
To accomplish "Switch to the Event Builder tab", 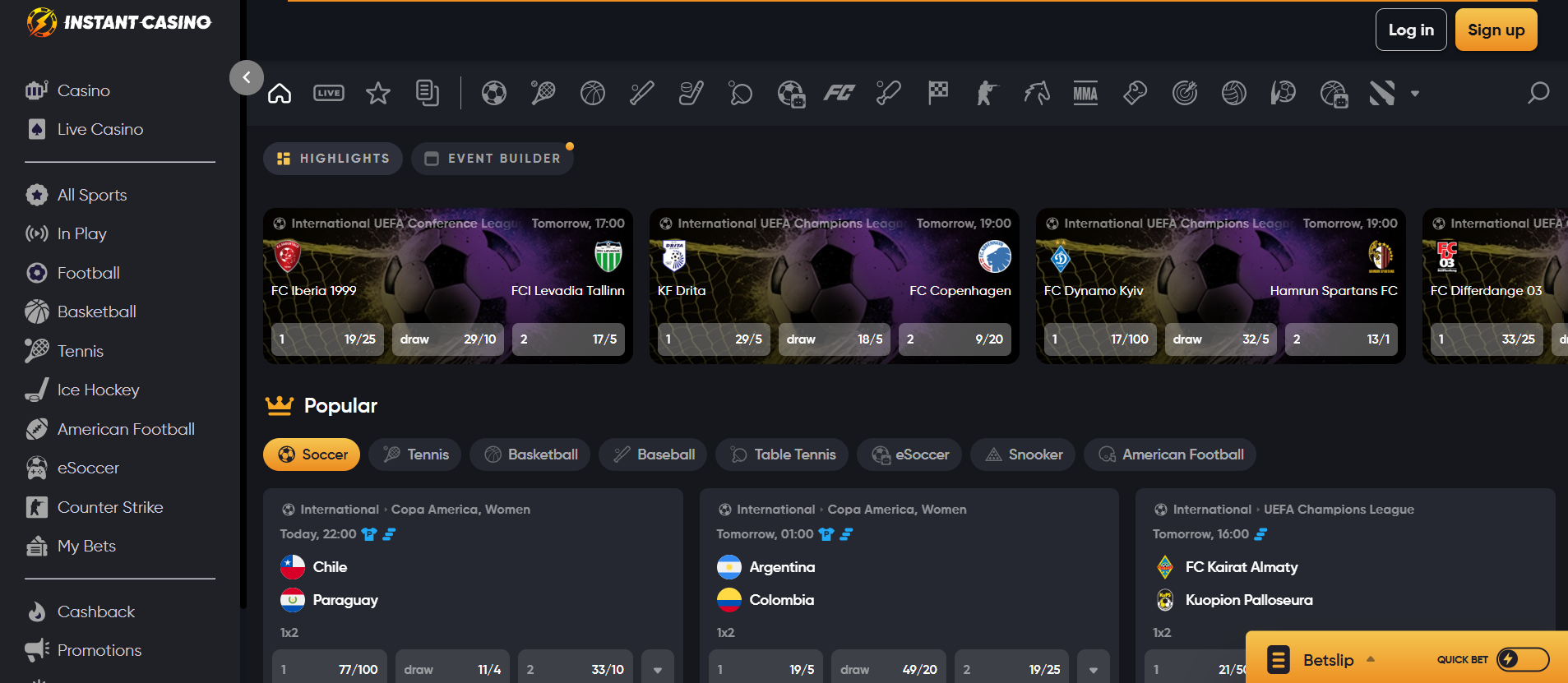I will tap(493, 159).
